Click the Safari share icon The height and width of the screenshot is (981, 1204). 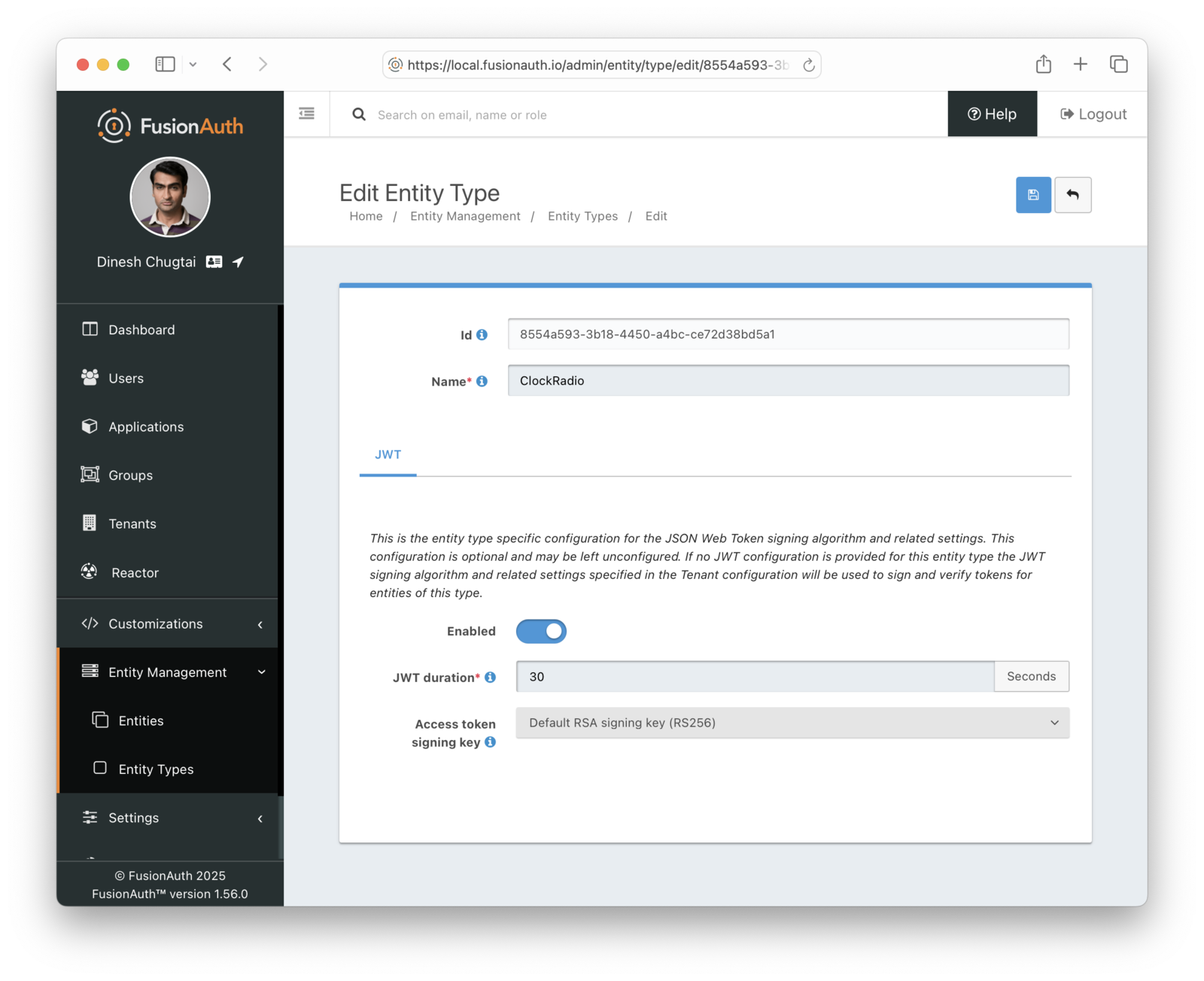click(x=1043, y=65)
